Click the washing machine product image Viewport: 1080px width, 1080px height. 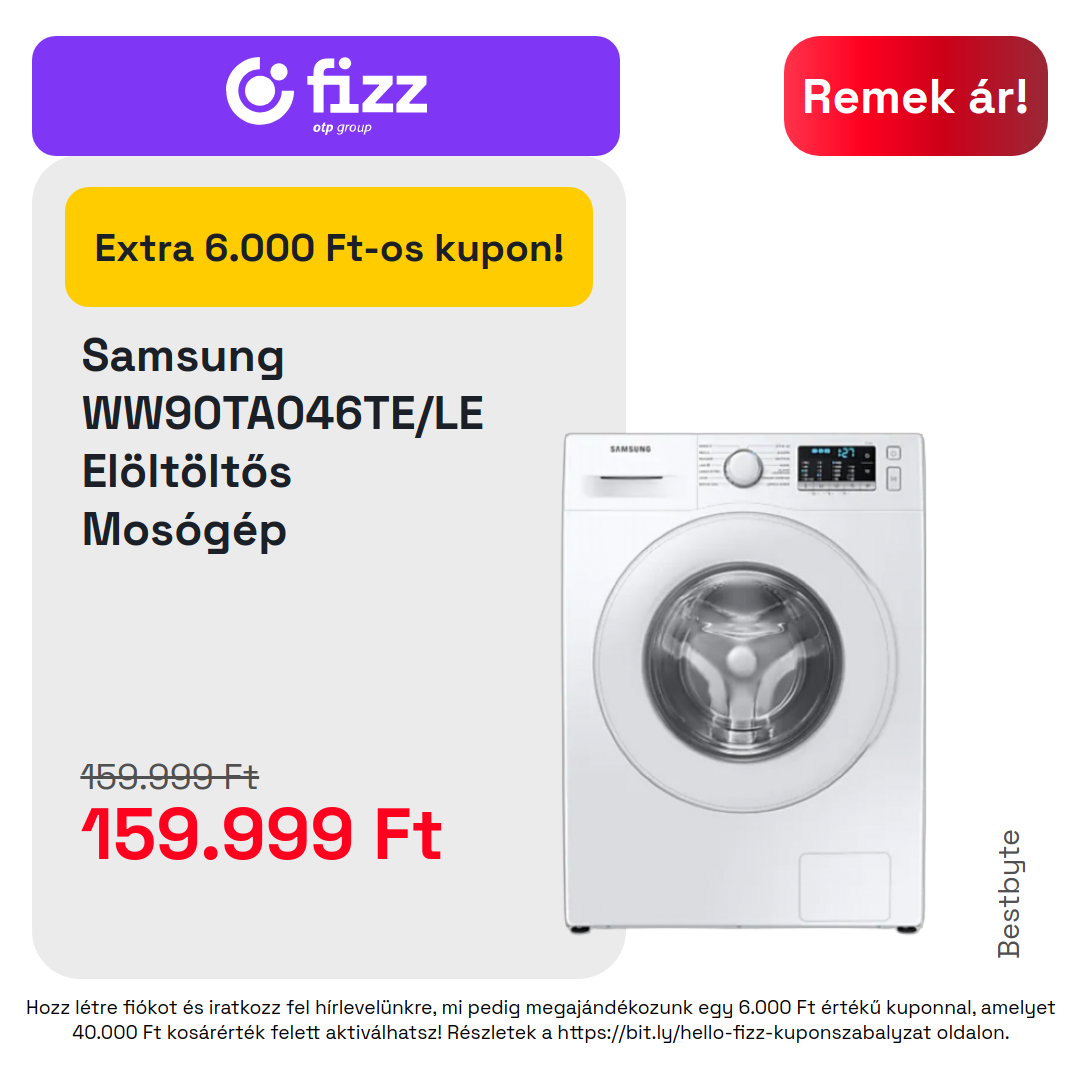tap(744, 683)
